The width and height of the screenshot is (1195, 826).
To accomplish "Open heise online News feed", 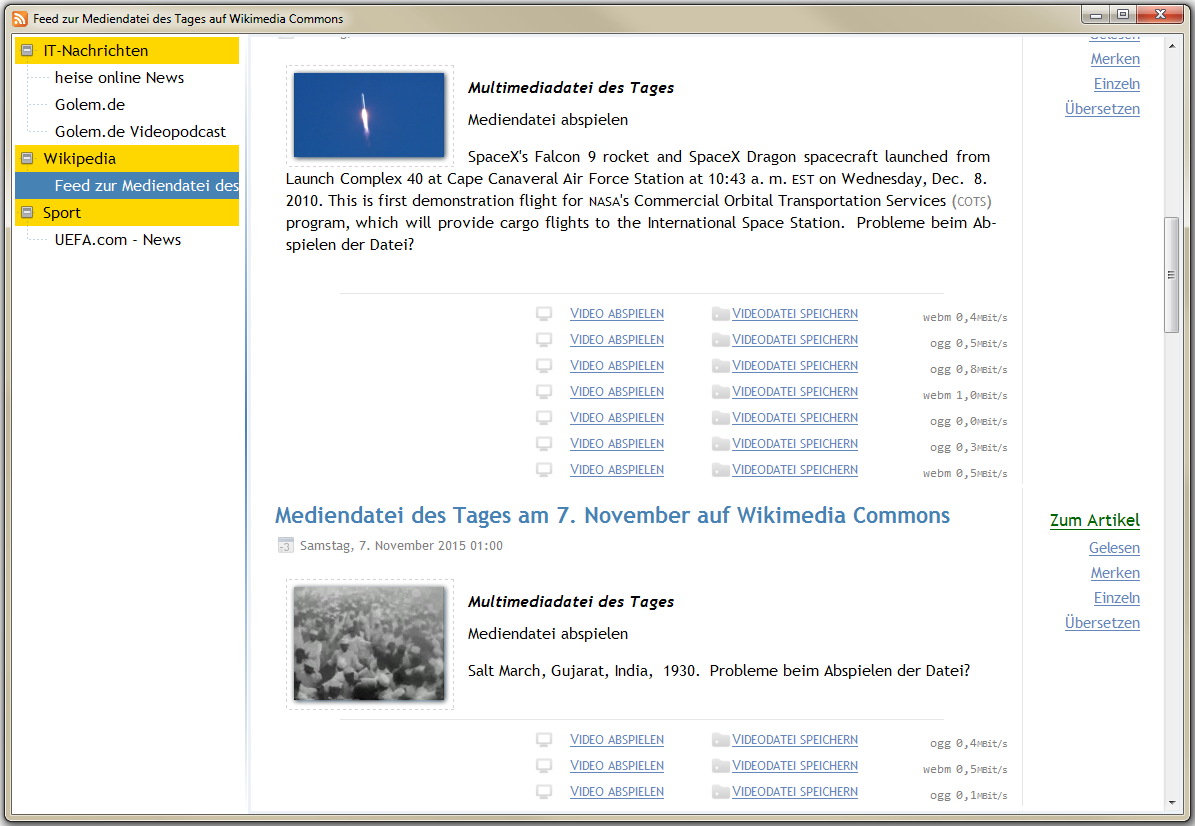I will coord(119,78).
